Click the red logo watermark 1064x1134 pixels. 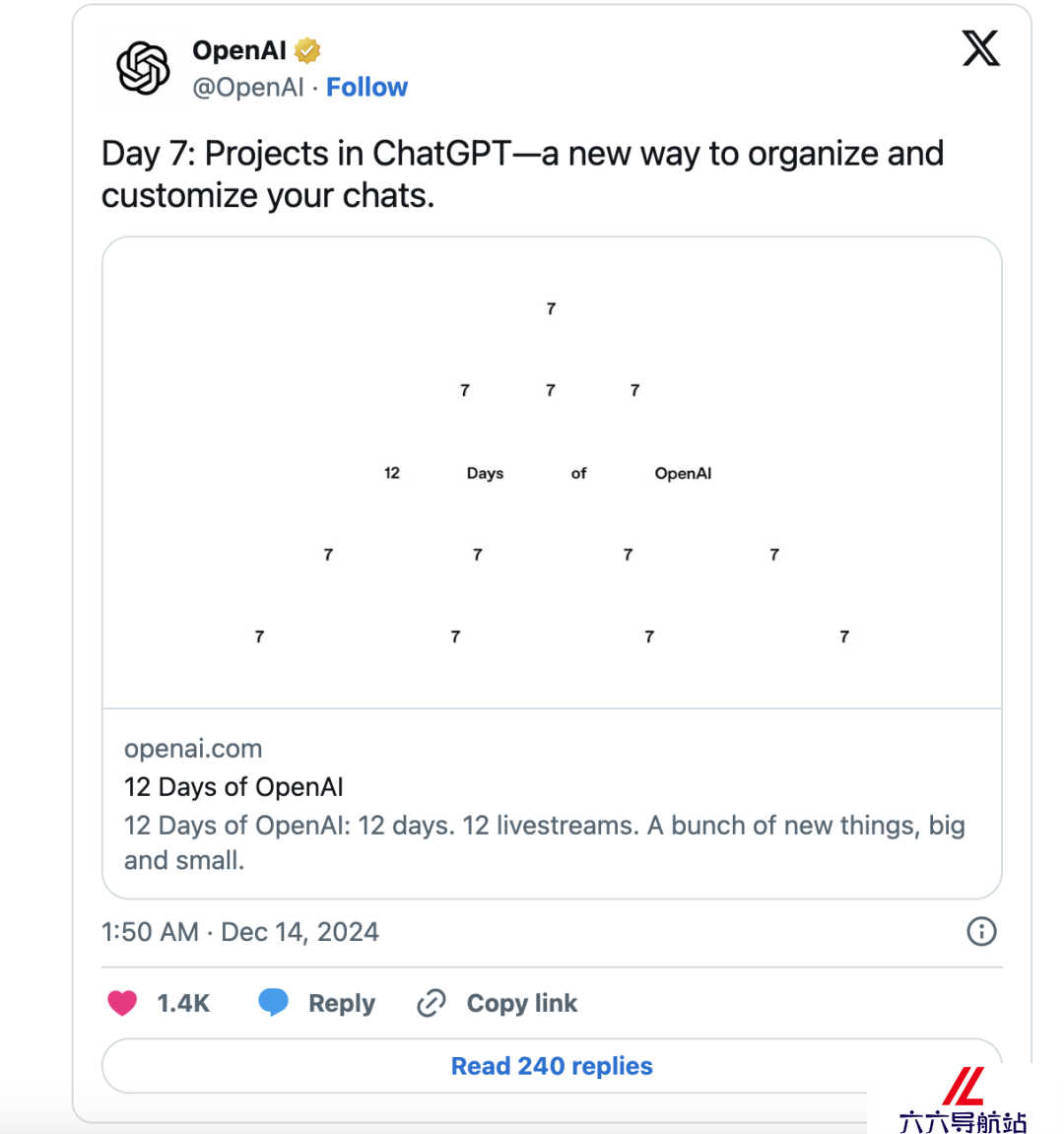click(x=964, y=1087)
